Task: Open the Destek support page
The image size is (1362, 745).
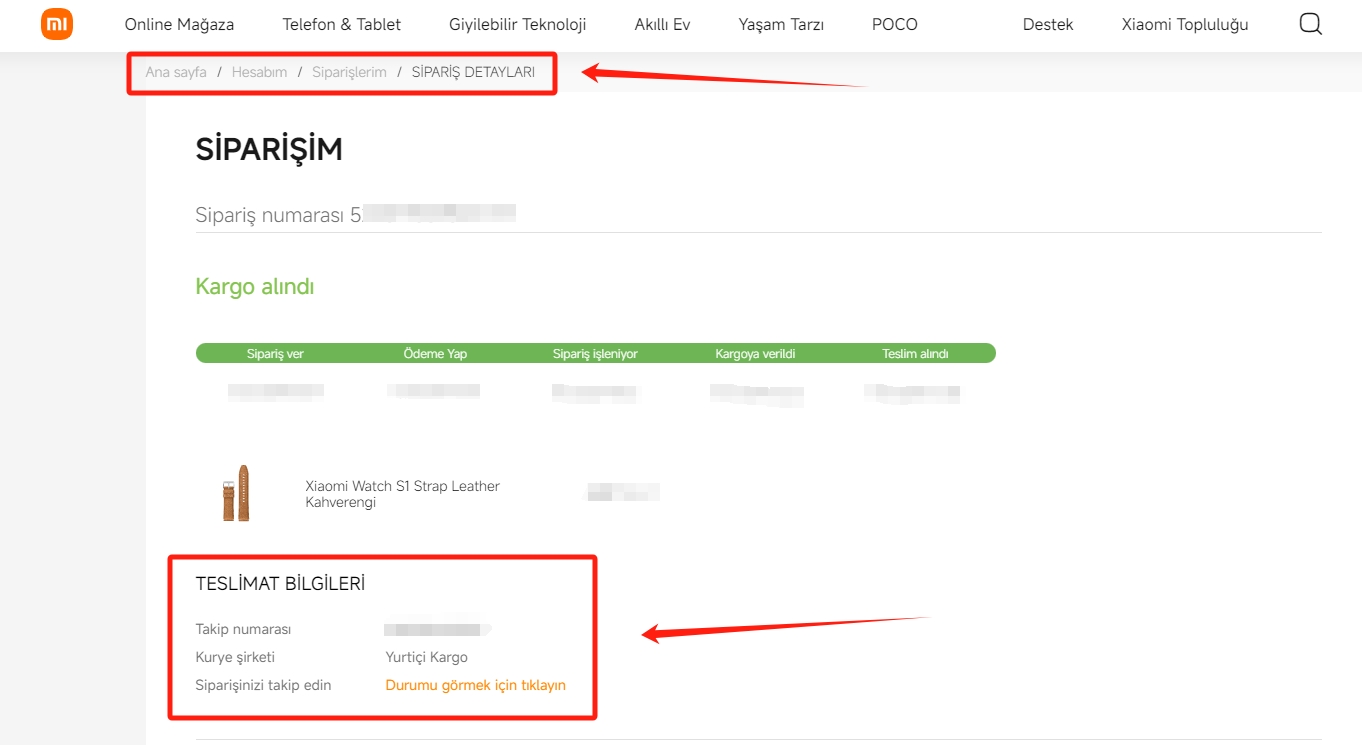Action: point(1047,24)
